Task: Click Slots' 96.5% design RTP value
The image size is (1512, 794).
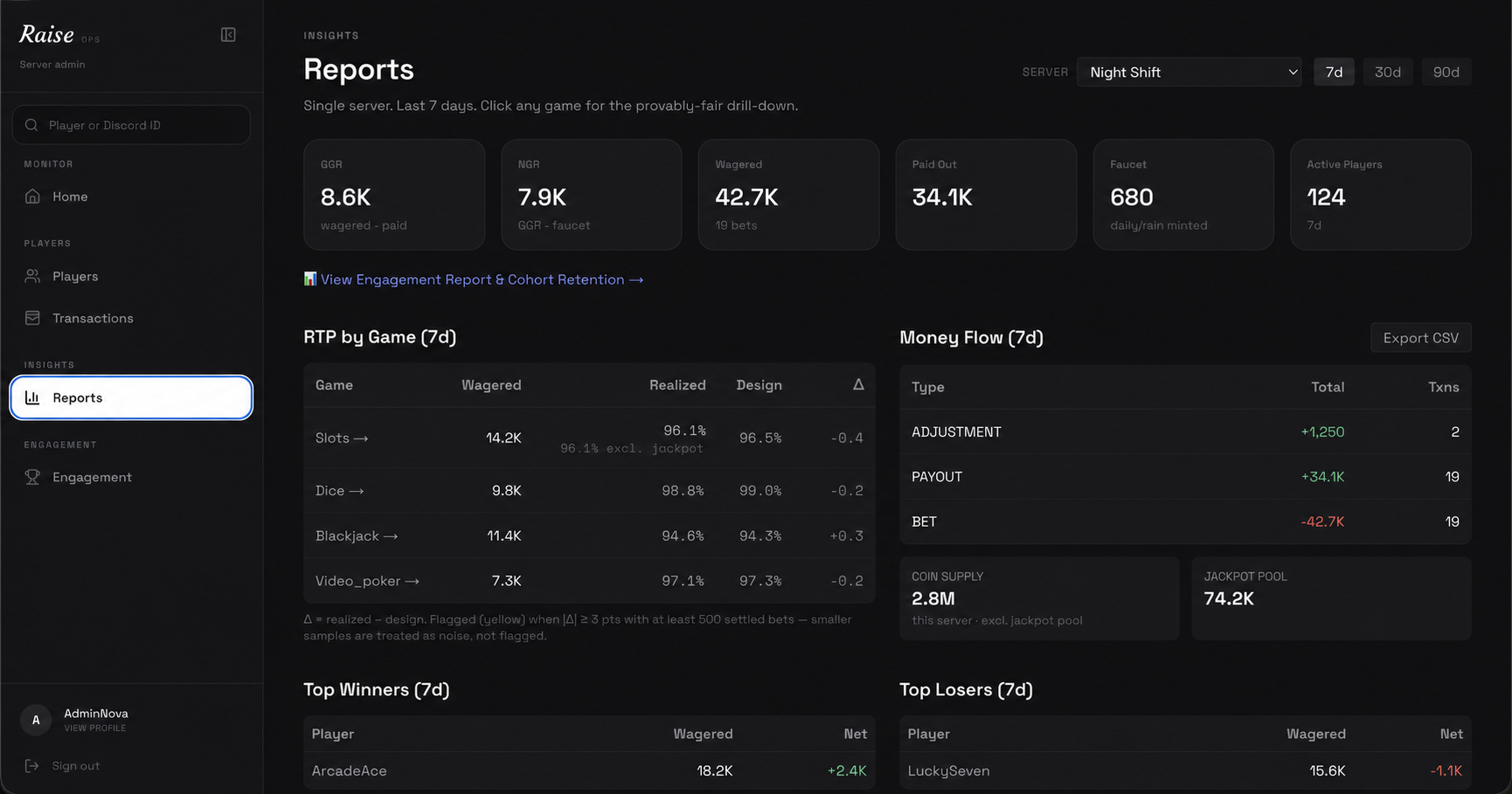Action: tap(760, 438)
